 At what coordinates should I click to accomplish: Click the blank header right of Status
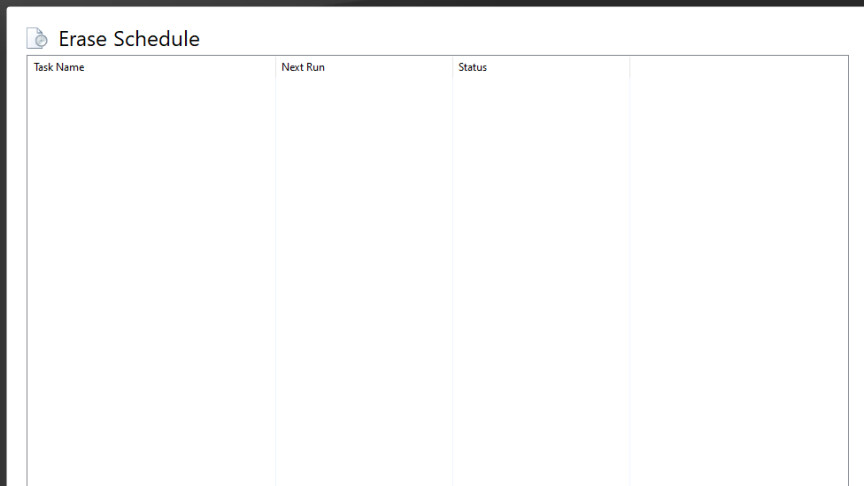click(738, 68)
